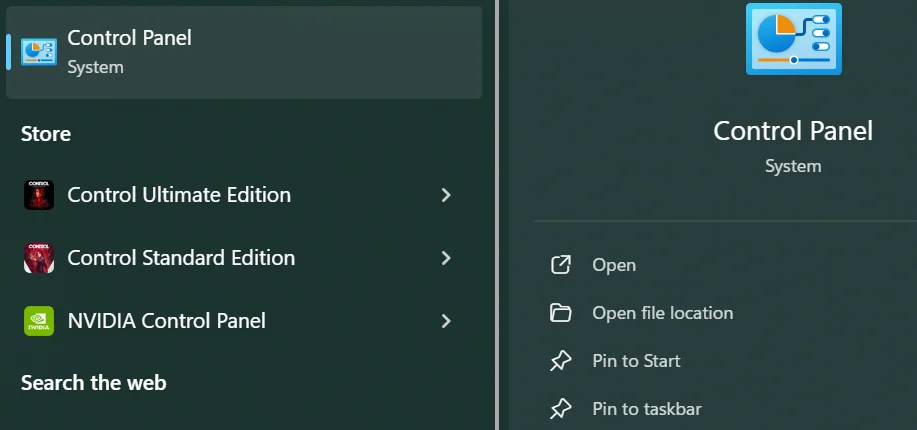The width and height of the screenshot is (917, 430).
Task: Click the Control Ultimate Edition game icon
Action: [39, 195]
